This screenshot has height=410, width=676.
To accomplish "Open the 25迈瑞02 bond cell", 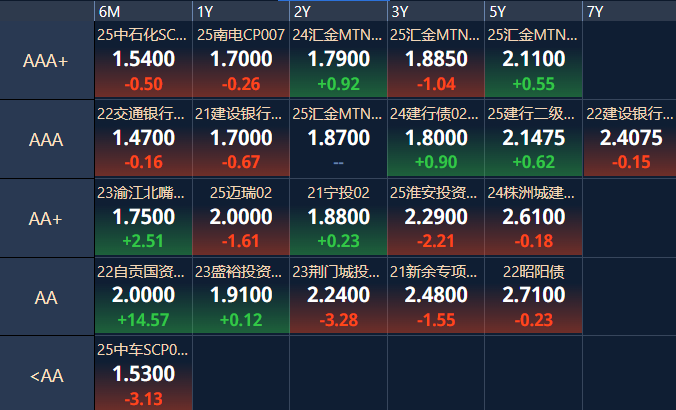I will (x=240, y=218).
